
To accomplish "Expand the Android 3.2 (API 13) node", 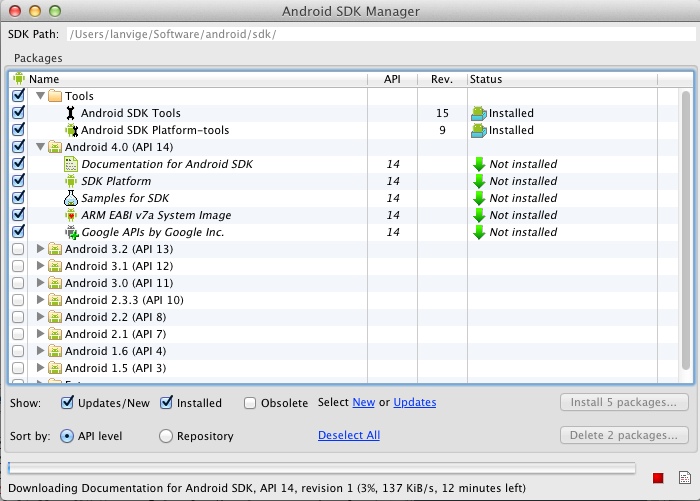I will tap(40, 248).
